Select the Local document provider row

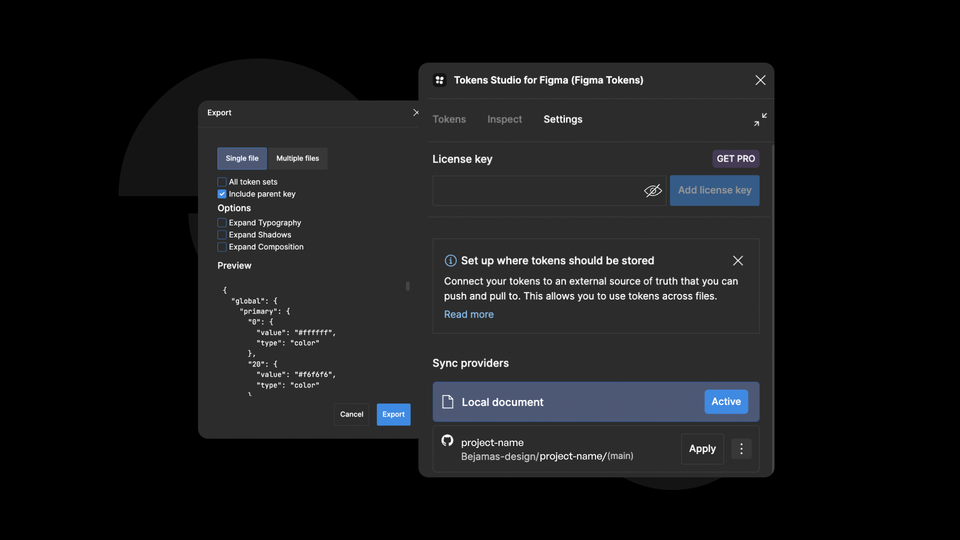tap(596, 402)
